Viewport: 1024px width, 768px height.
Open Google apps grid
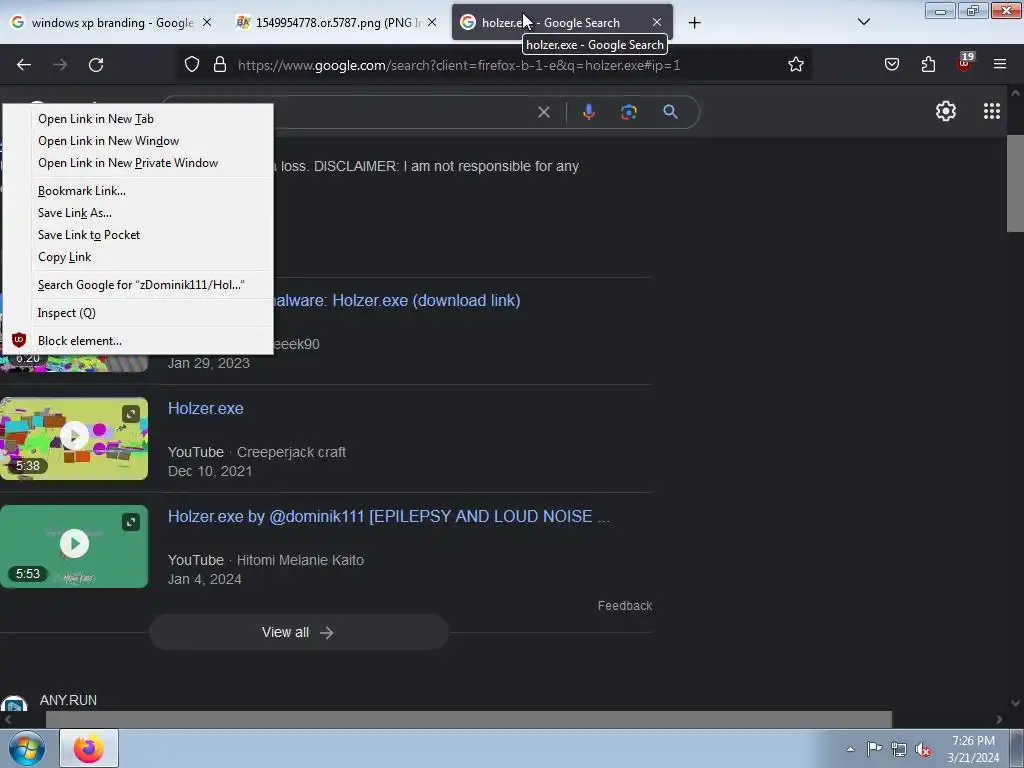(991, 111)
